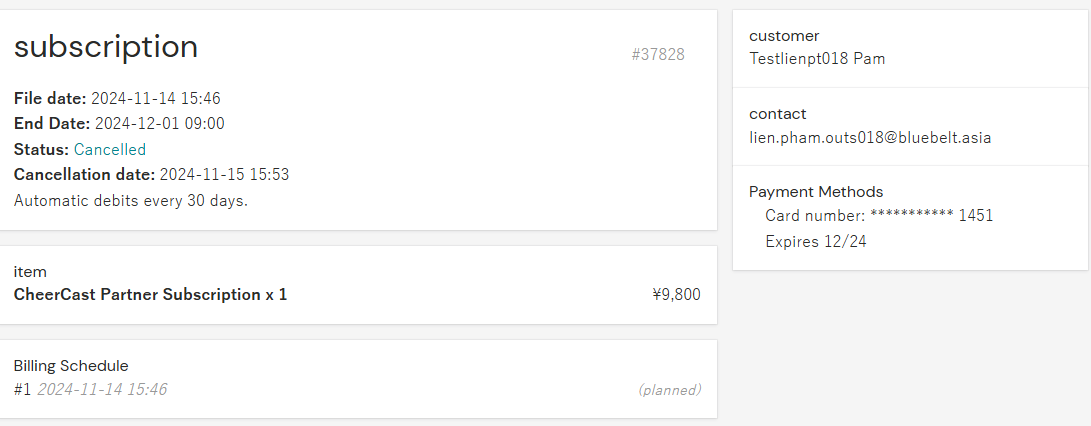Image resolution: width=1091 pixels, height=426 pixels.
Task: Click the File date value 2024-11-14 15:46
Action: [x=155, y=99]
